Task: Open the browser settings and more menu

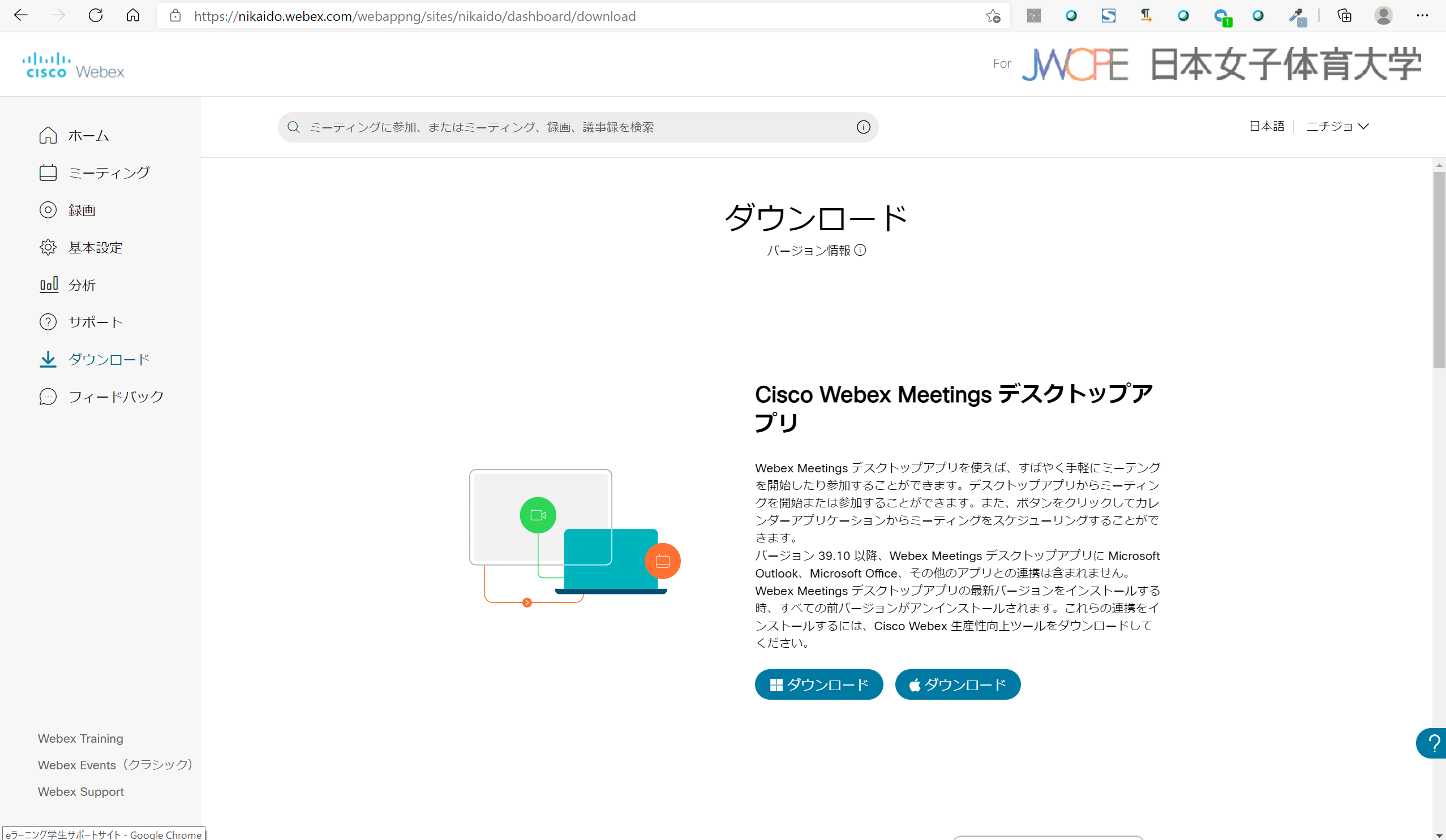Action: pyautogui.click(x=1422, y=15)
